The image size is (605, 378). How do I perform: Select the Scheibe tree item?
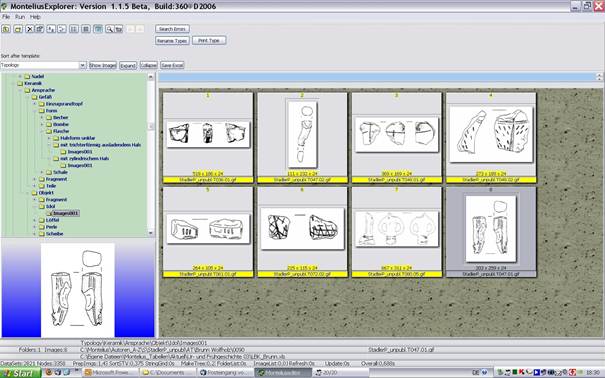[54, 234]
